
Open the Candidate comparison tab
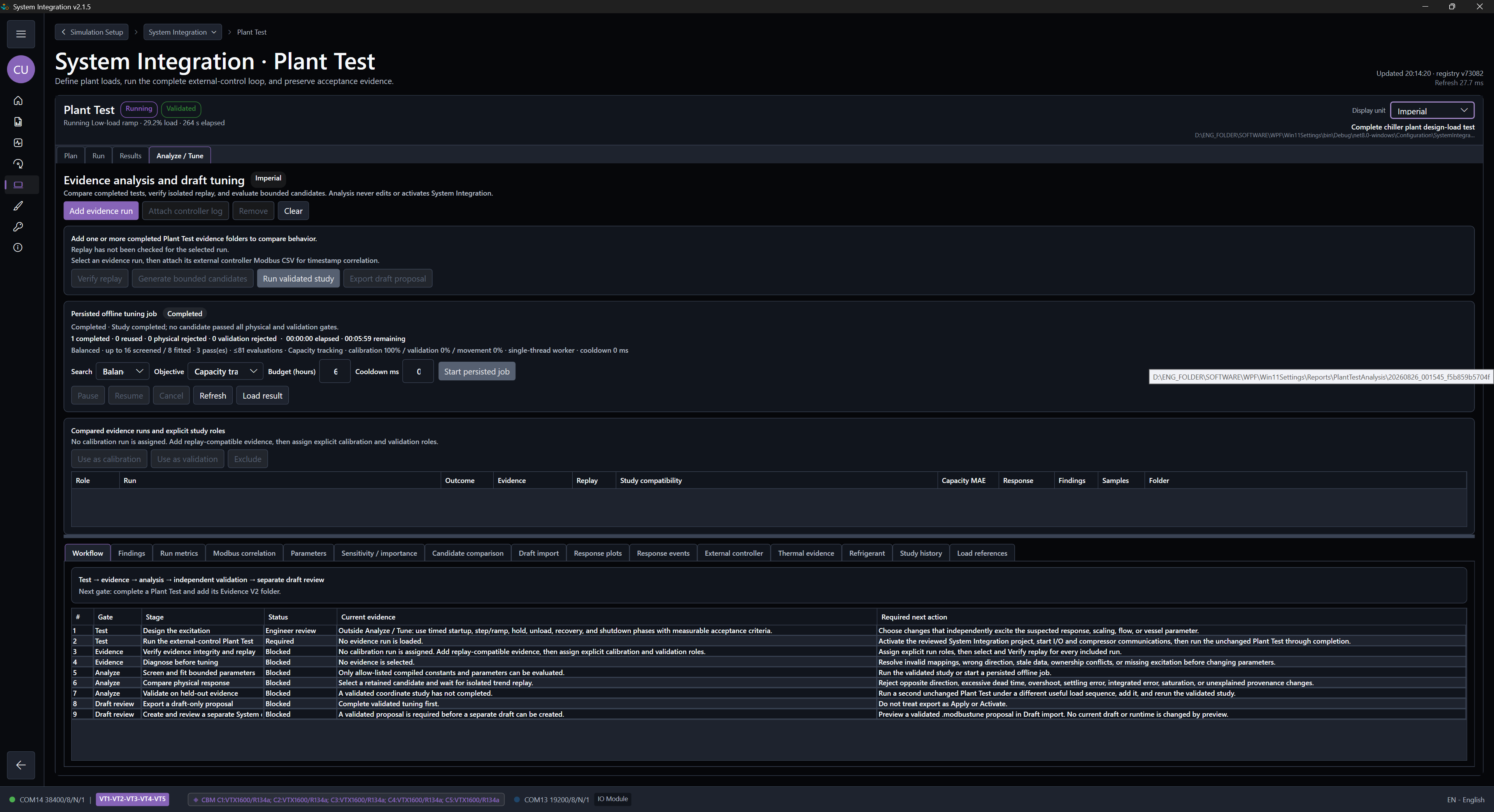[467, 553]
